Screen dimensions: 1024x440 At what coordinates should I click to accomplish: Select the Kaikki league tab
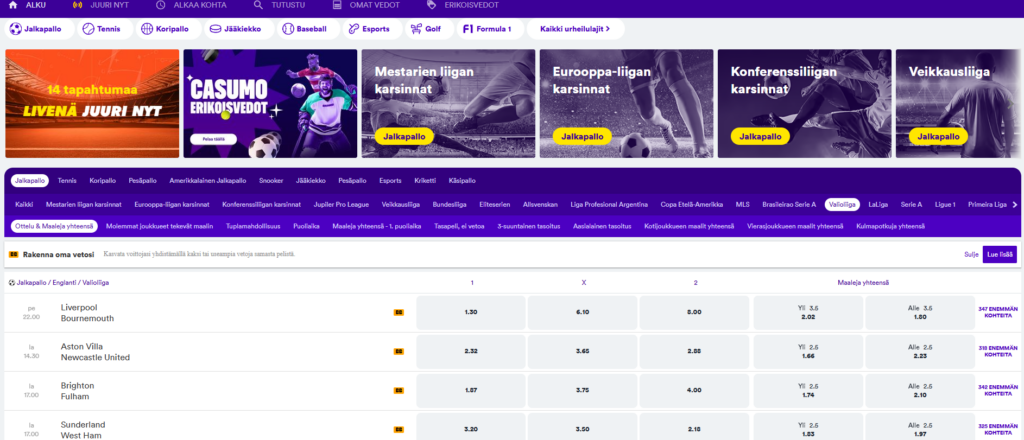(24, 204)
